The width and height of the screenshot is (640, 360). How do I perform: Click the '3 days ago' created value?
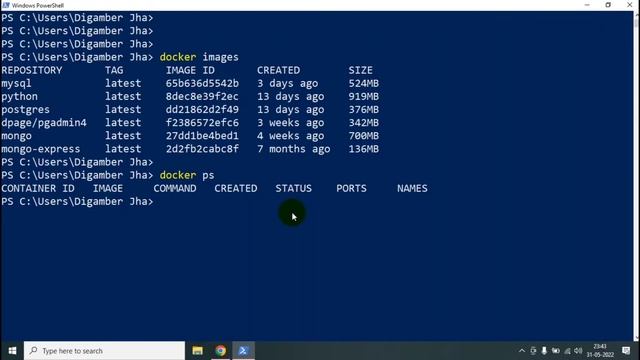[x=287, y=84]
